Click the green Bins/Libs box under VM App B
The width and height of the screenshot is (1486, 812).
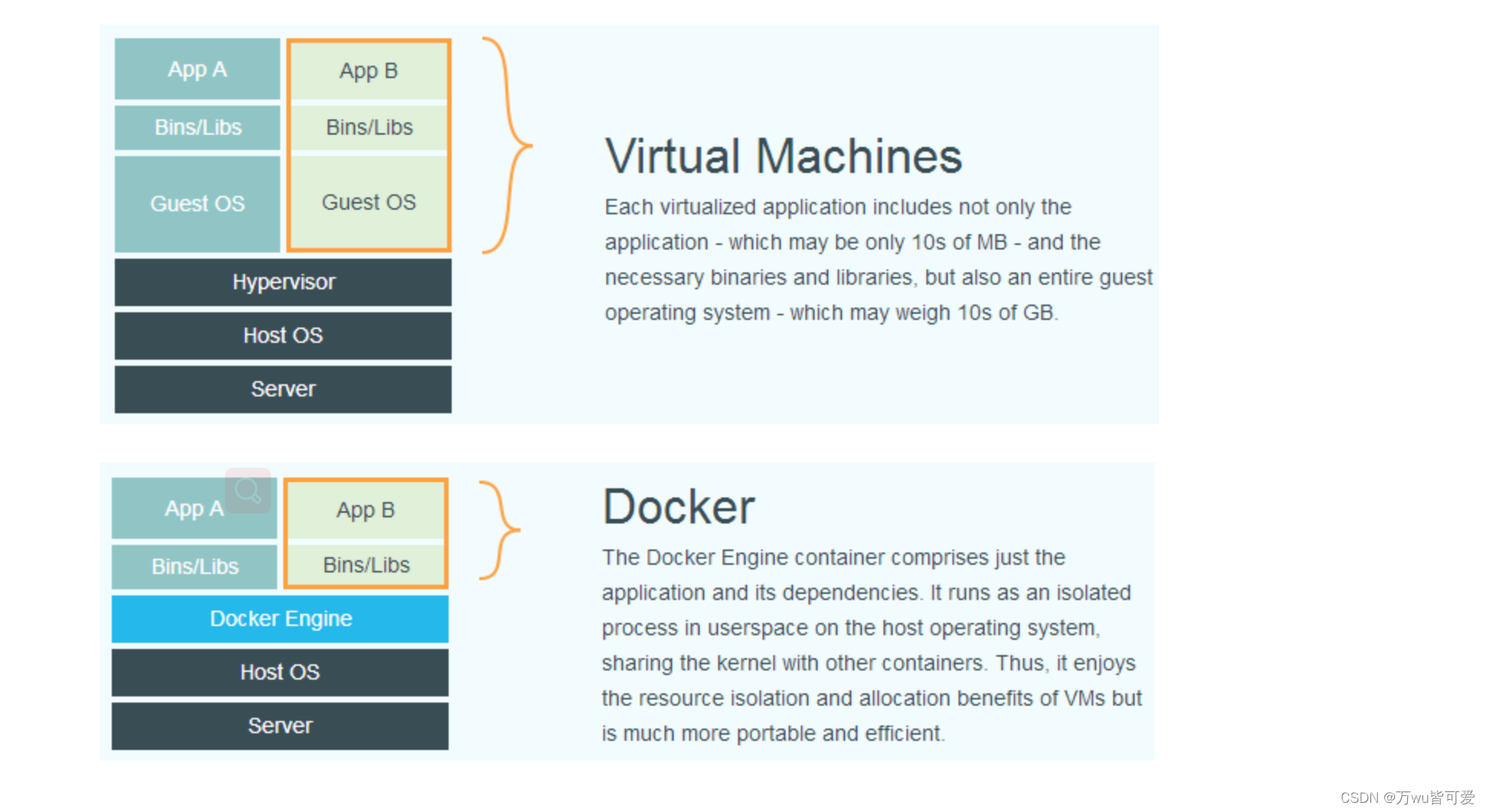coord(369,128)
